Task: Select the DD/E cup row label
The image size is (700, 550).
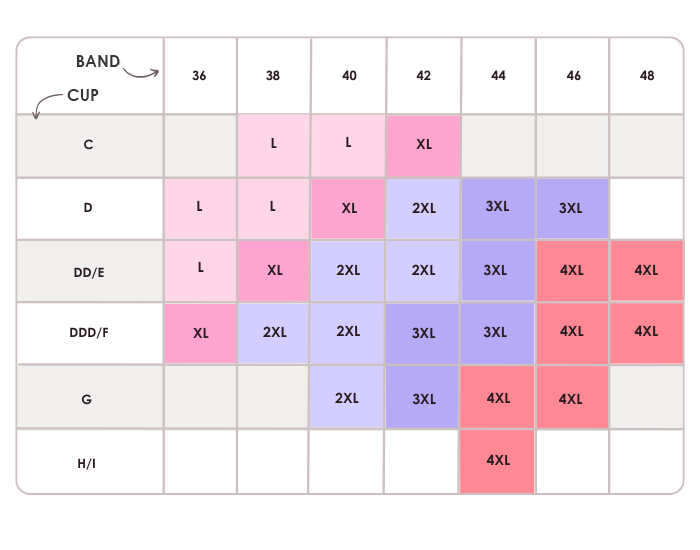Action: click(89, 270)
